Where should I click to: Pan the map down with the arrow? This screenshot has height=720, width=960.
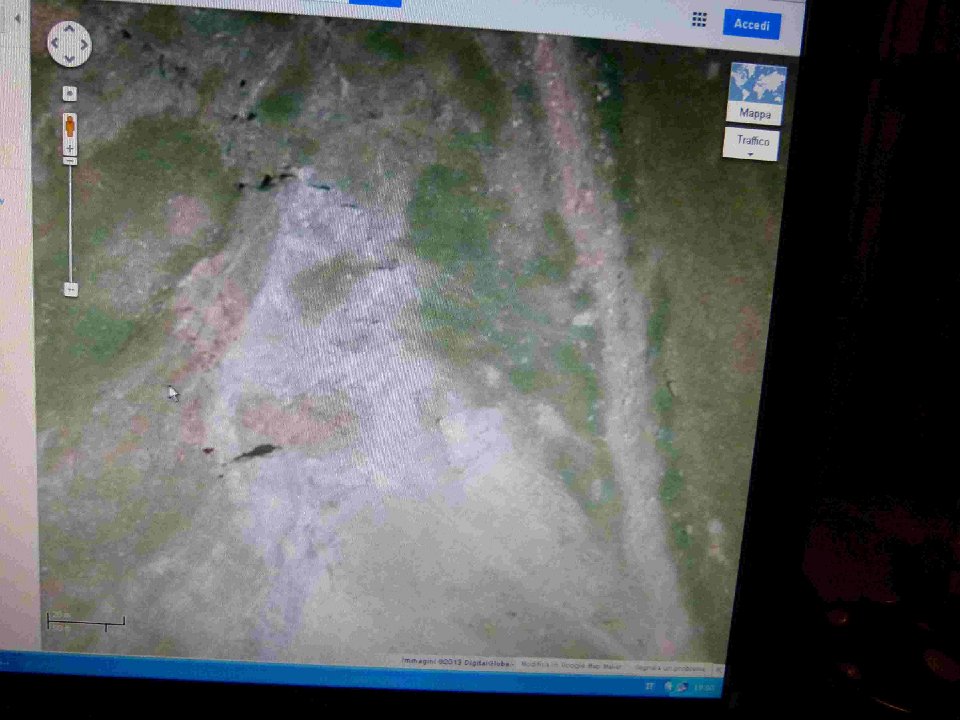coord(69,59)
